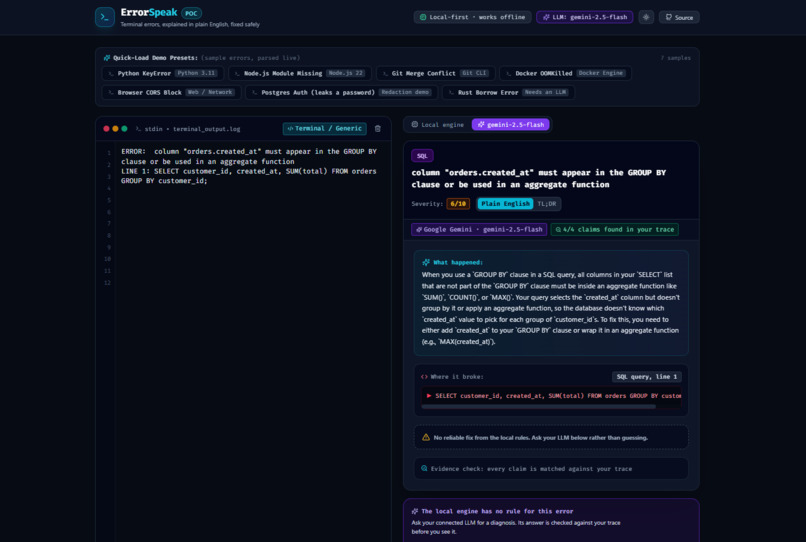
Task: Click the local engine has no rule heading
Action: pos(497,511)
